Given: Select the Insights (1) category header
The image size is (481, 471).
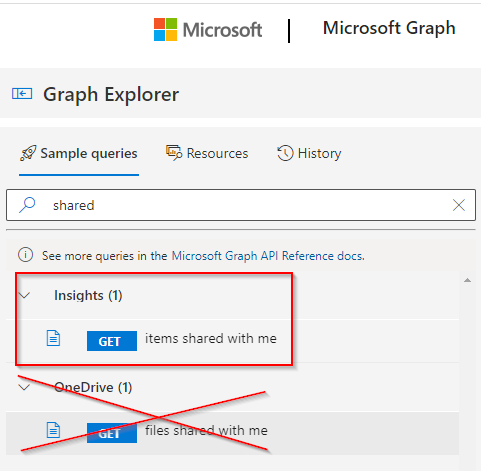Looking at the screenshot, I should point(88,295).
